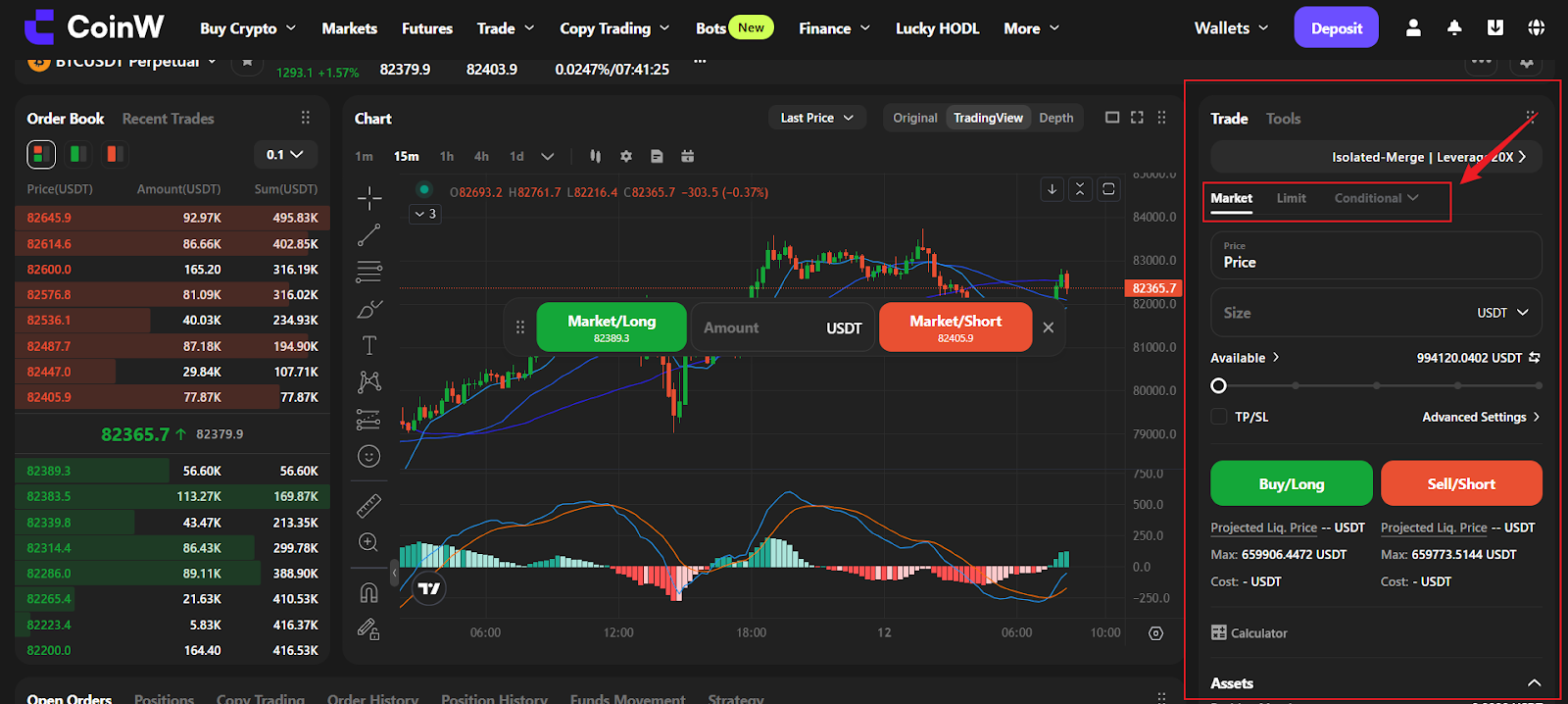Open candlestick chart type selector
The width and height of the screenshot is (1568, 704).
point(595,156)
